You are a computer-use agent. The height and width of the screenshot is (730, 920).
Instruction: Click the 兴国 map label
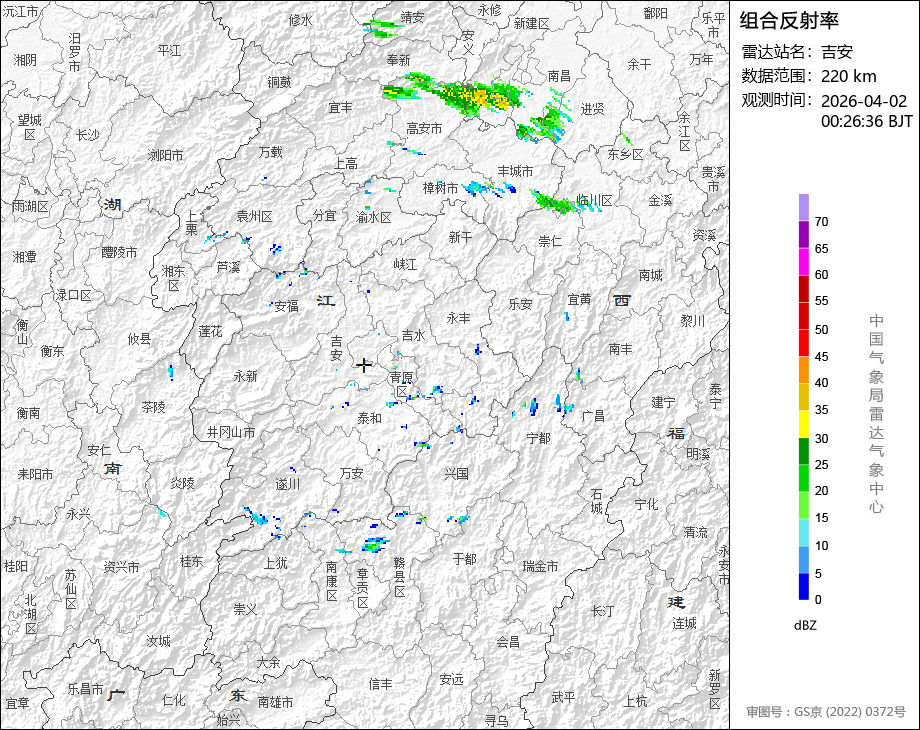tap(456, 474)
